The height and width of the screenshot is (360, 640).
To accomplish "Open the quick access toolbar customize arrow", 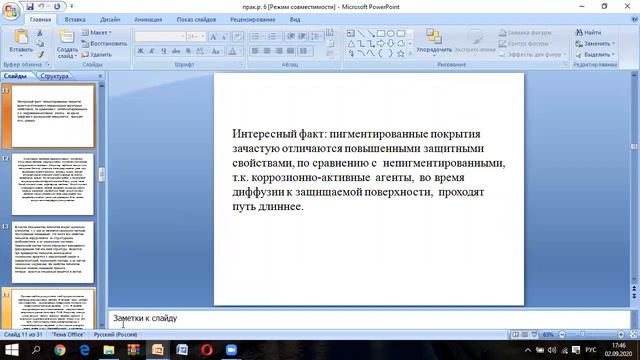I will pyautogui.click(x=71, y=7).
